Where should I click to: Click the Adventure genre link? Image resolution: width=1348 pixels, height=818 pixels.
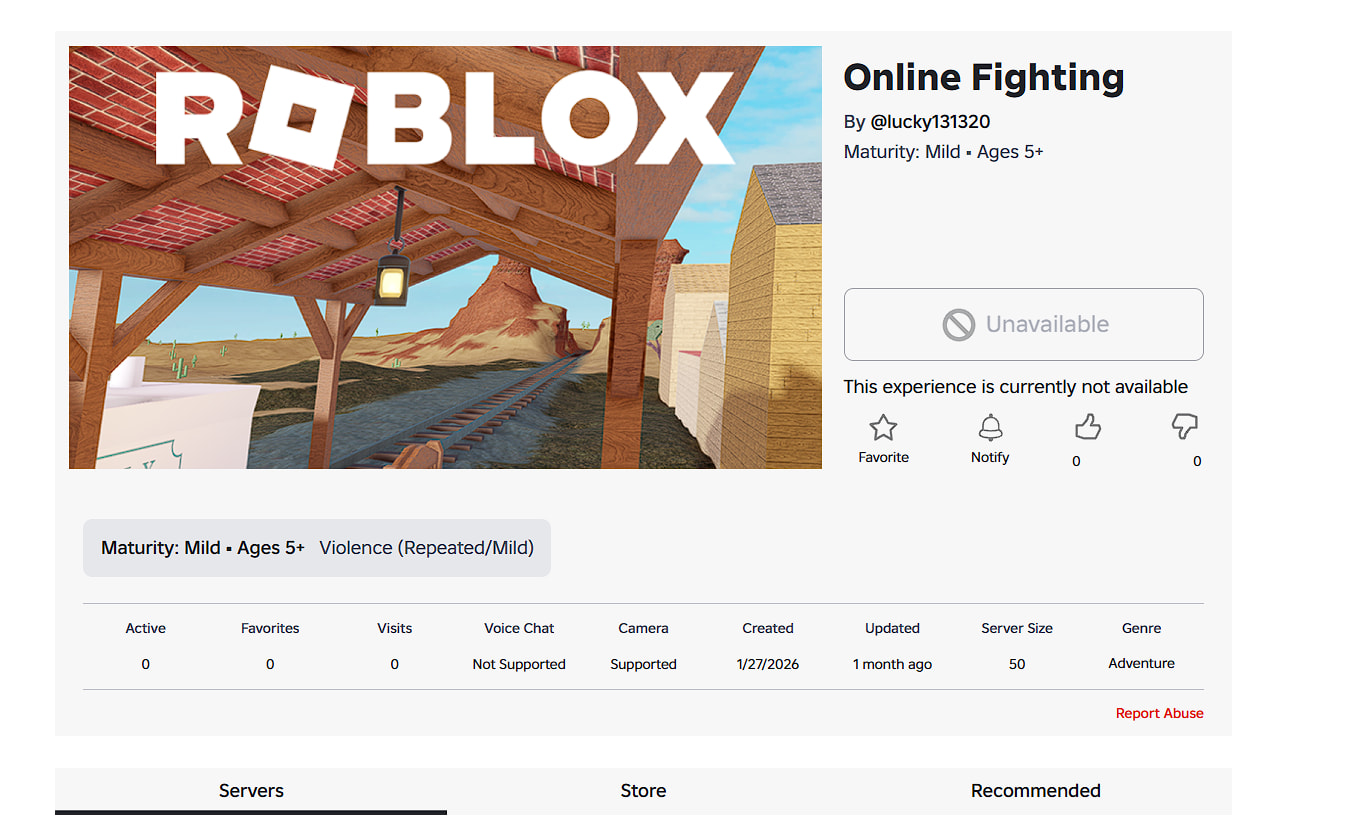(x=1141, y=663)
